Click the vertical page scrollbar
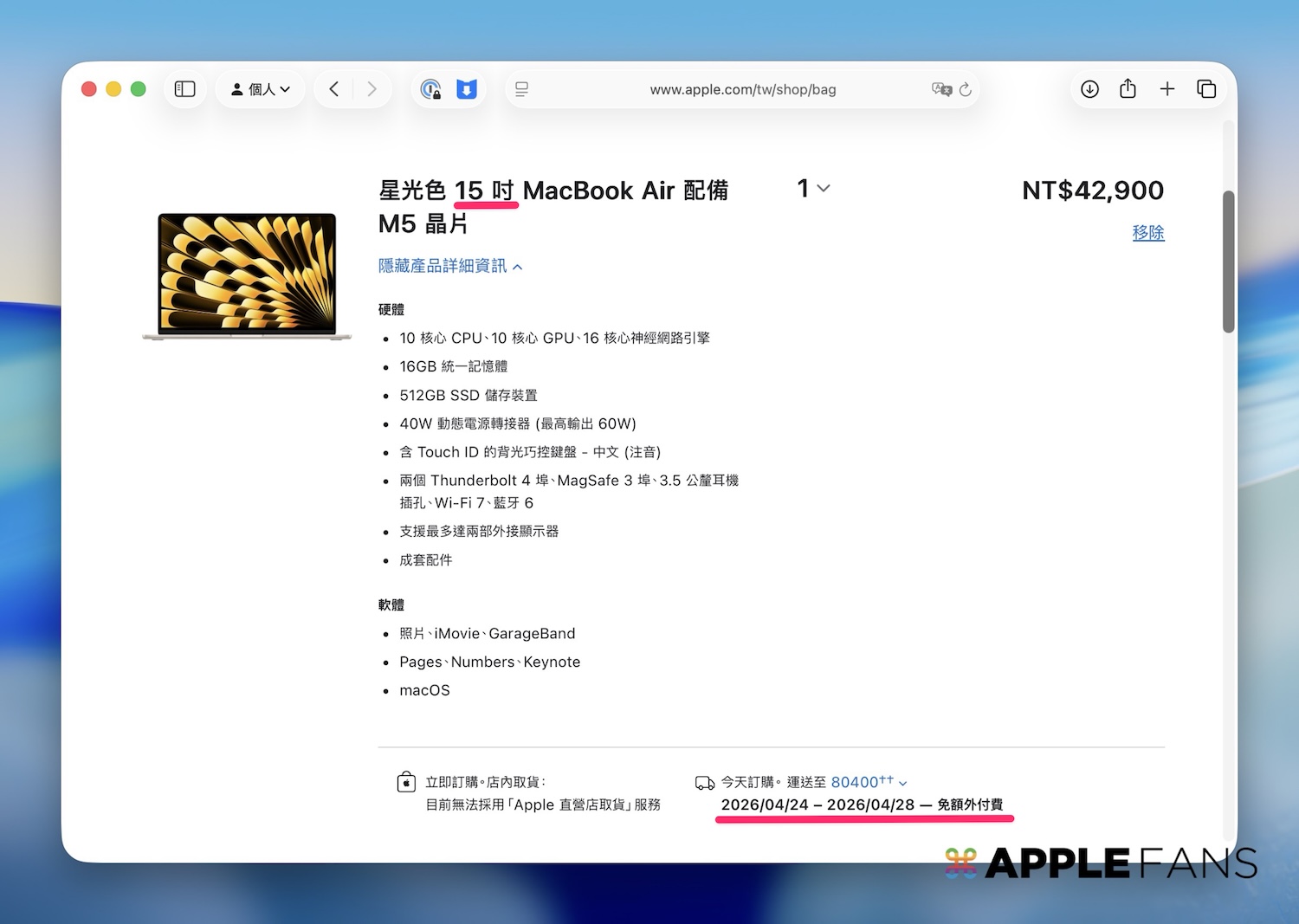 (x=1228, y=262)
